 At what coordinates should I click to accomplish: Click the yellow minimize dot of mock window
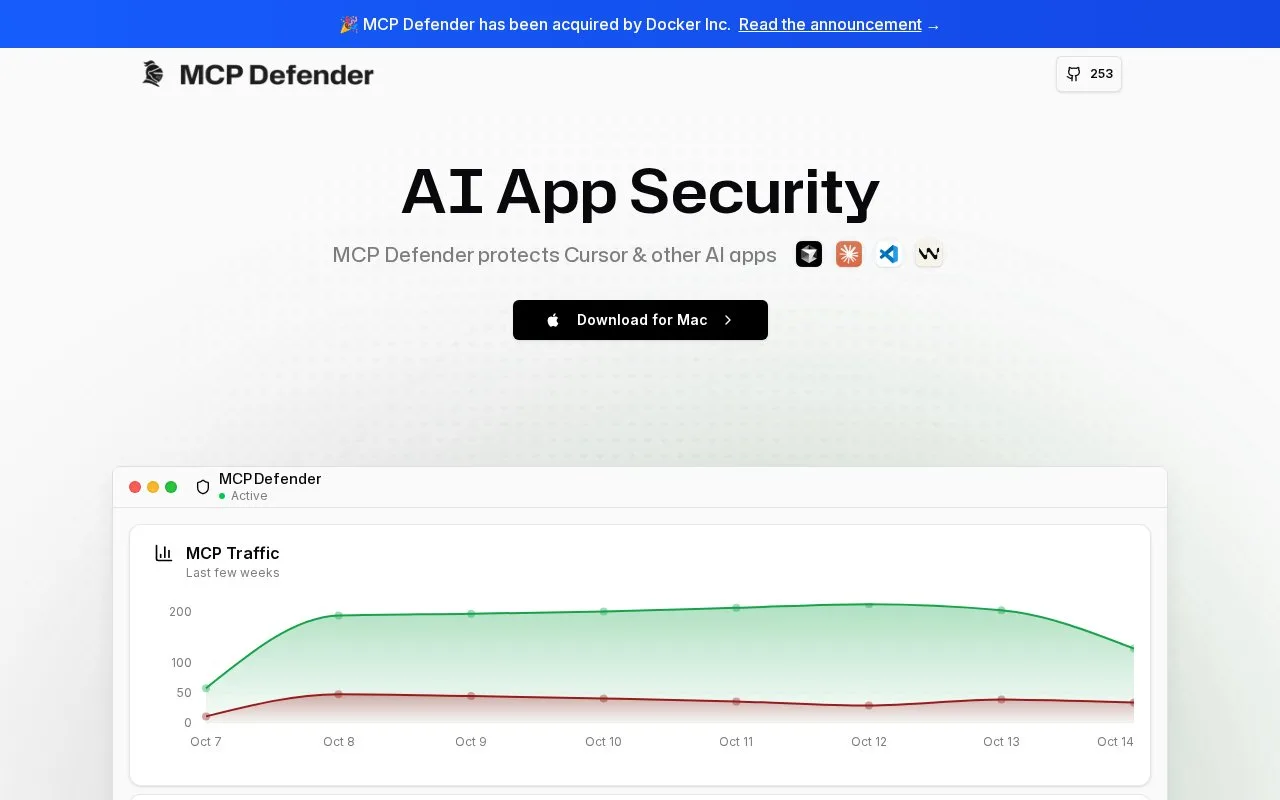(153, 487)
